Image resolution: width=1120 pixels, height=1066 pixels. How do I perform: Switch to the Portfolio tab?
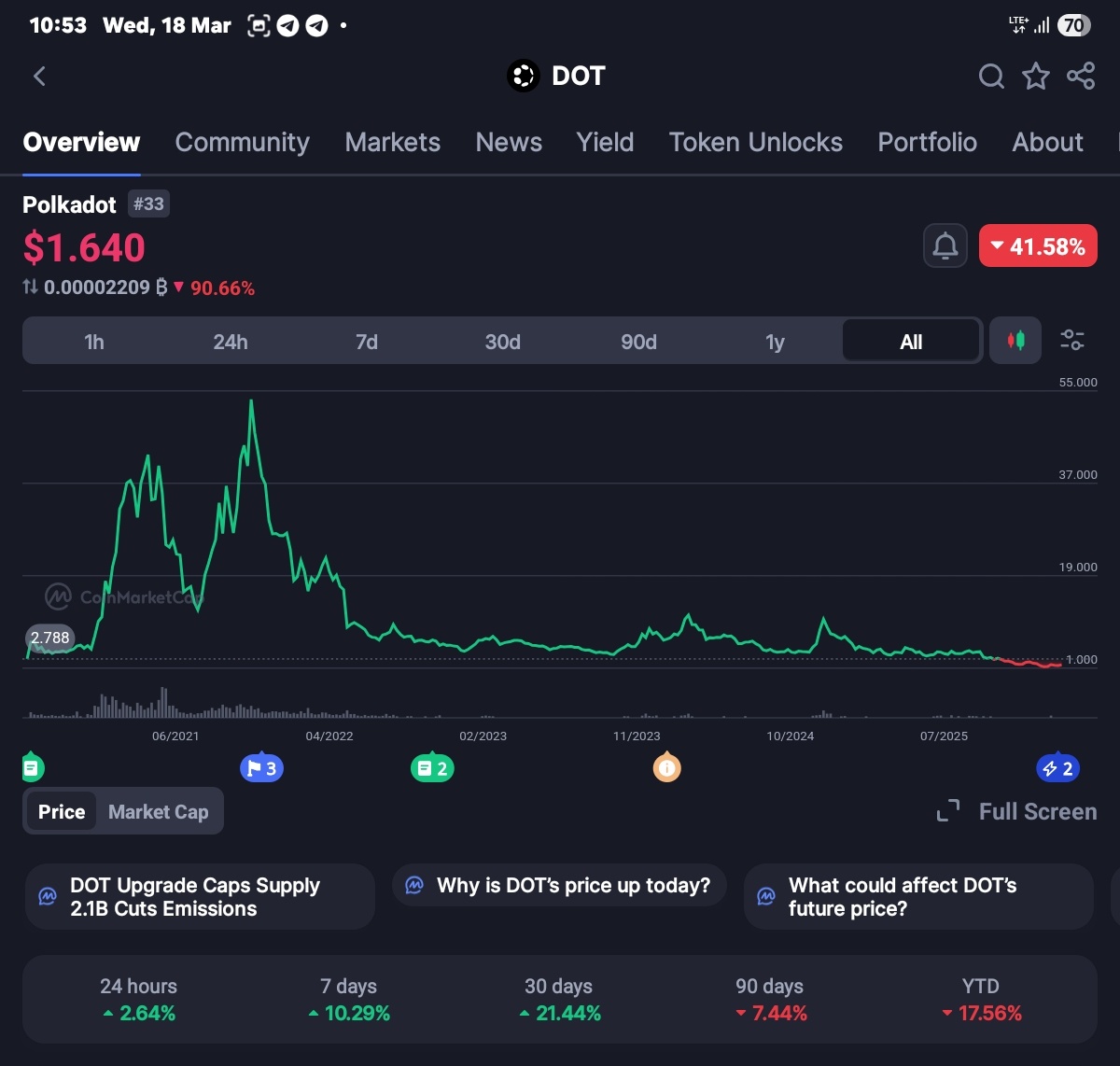928,142
